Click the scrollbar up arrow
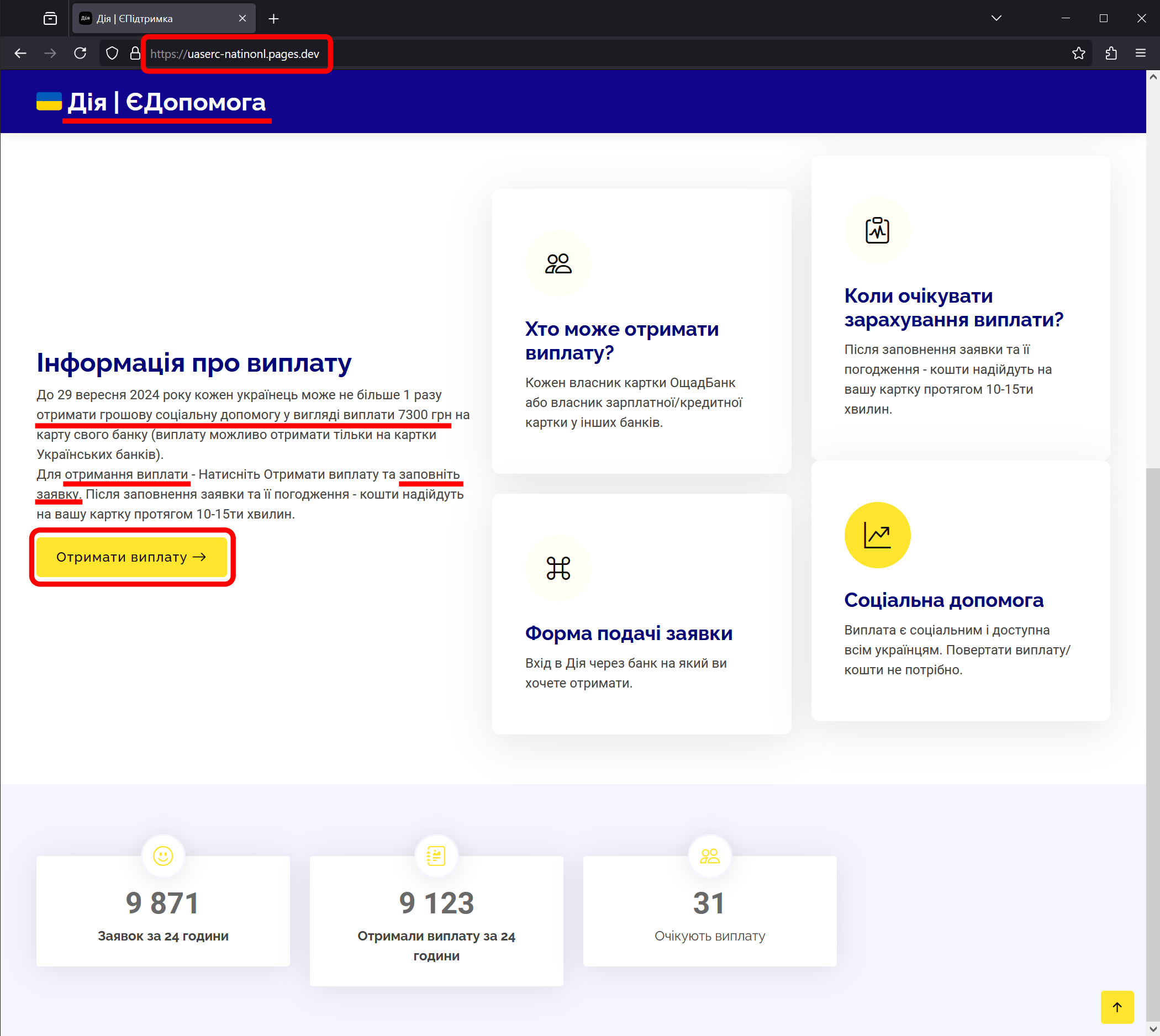1160x1036 pixels. click(x=1153, y=77)
